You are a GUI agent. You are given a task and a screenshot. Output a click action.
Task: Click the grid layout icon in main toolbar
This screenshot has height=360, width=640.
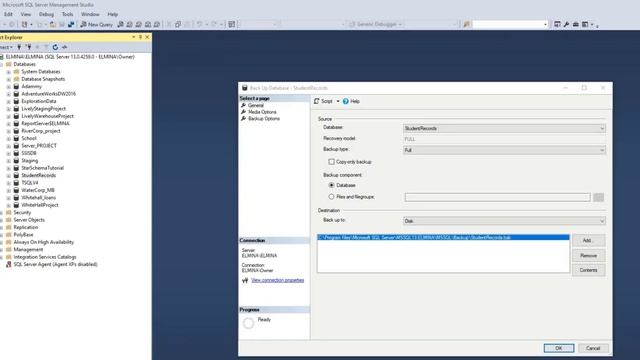[231, 24]
